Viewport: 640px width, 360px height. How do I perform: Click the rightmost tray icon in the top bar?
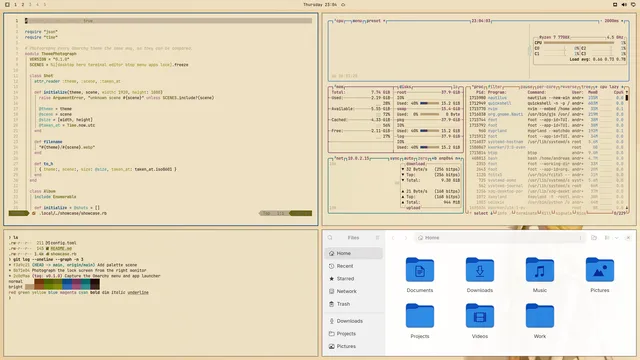[x=633, y=4]
